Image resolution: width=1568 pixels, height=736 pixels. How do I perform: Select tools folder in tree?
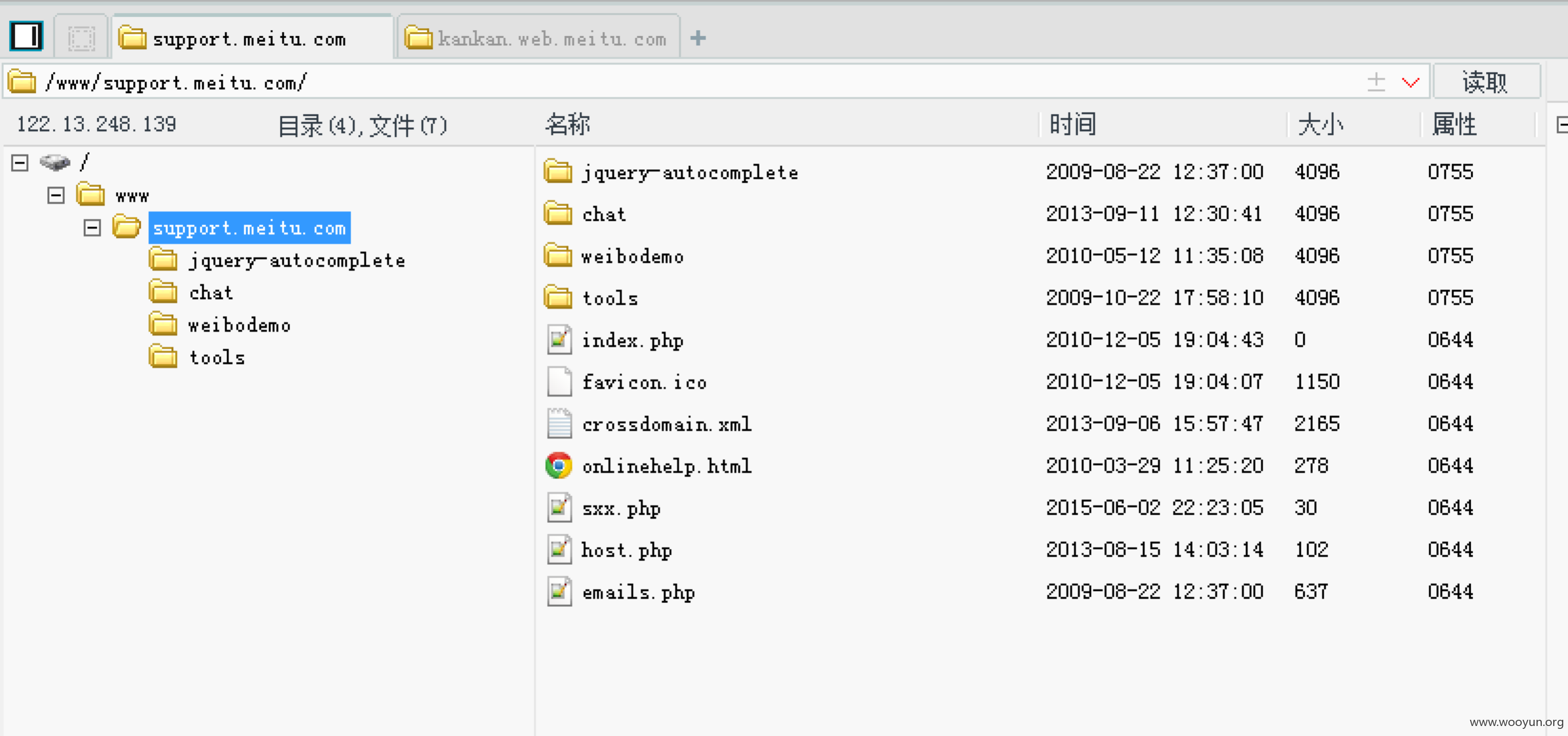(x=217, y=357)
